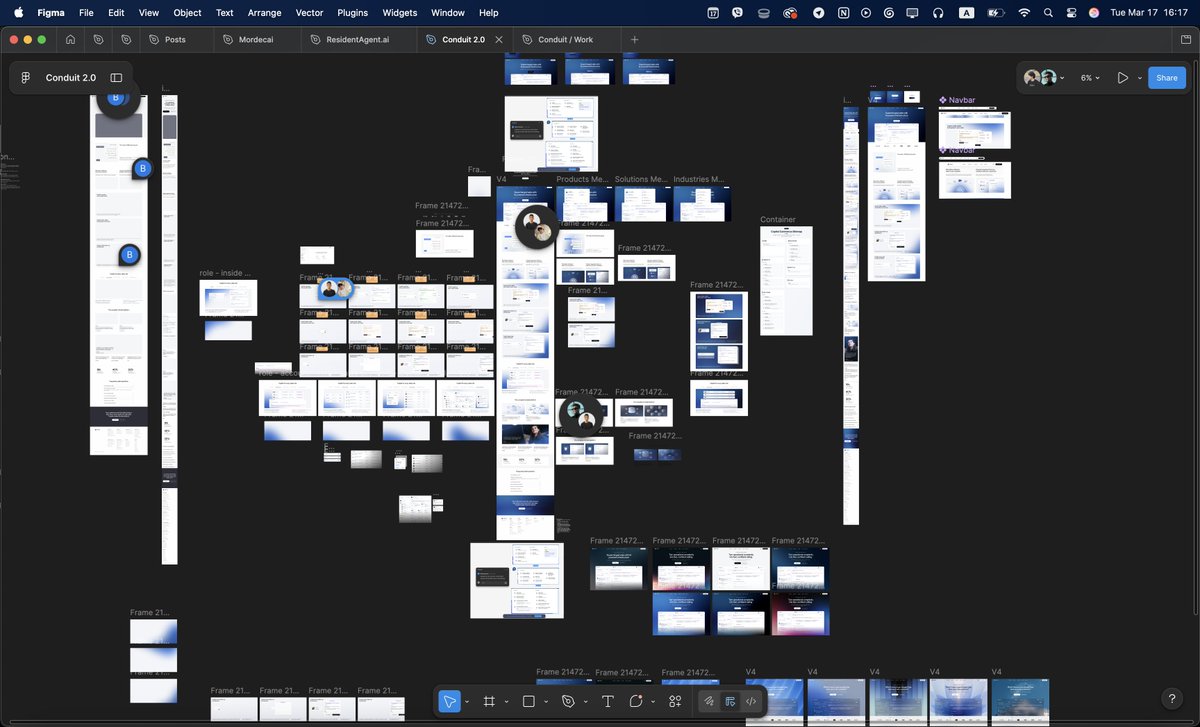Open the Object menu
The image size is (1200, 727).
tap(187, 13)
